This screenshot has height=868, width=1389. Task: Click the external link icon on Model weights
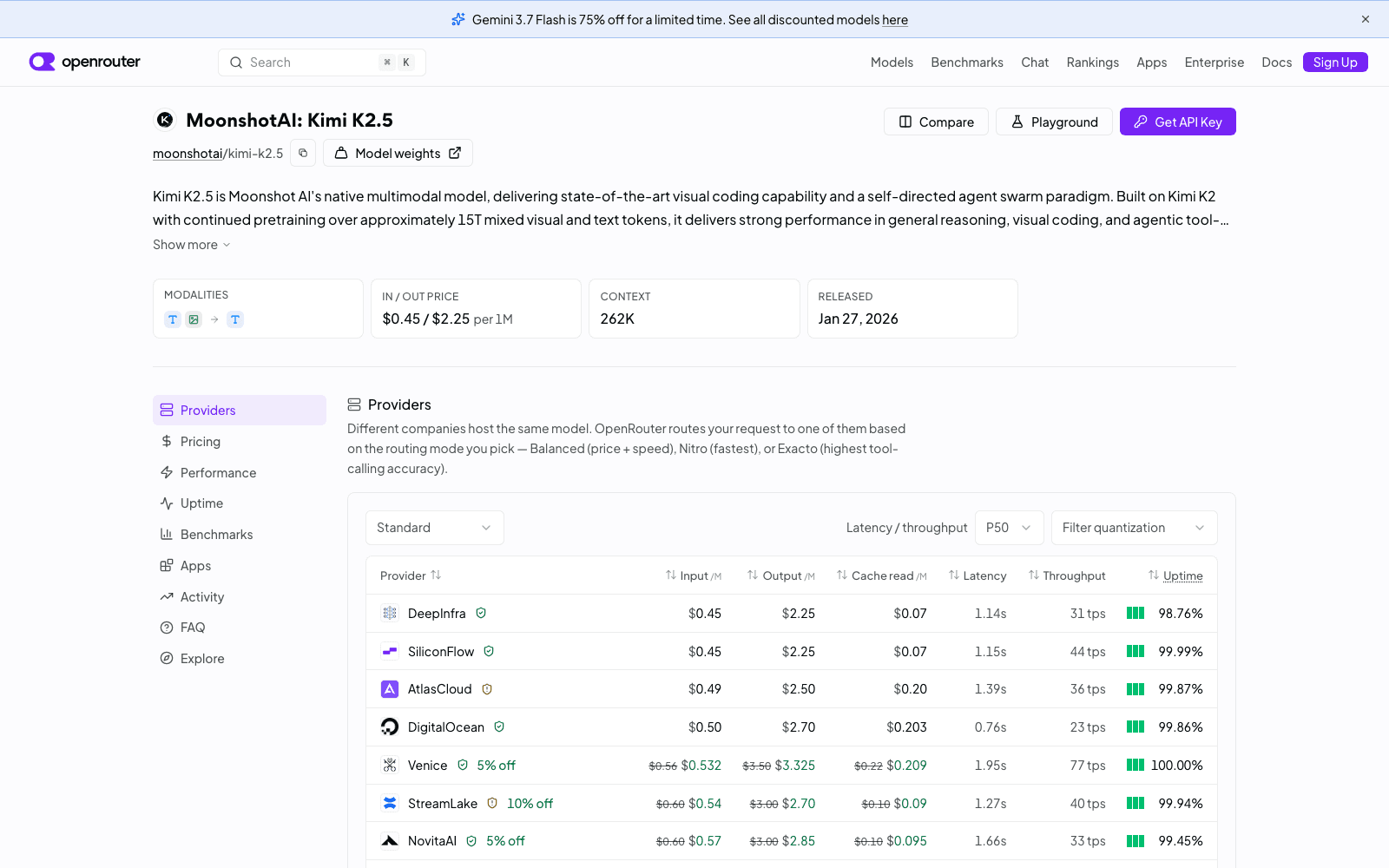[455, 153]
